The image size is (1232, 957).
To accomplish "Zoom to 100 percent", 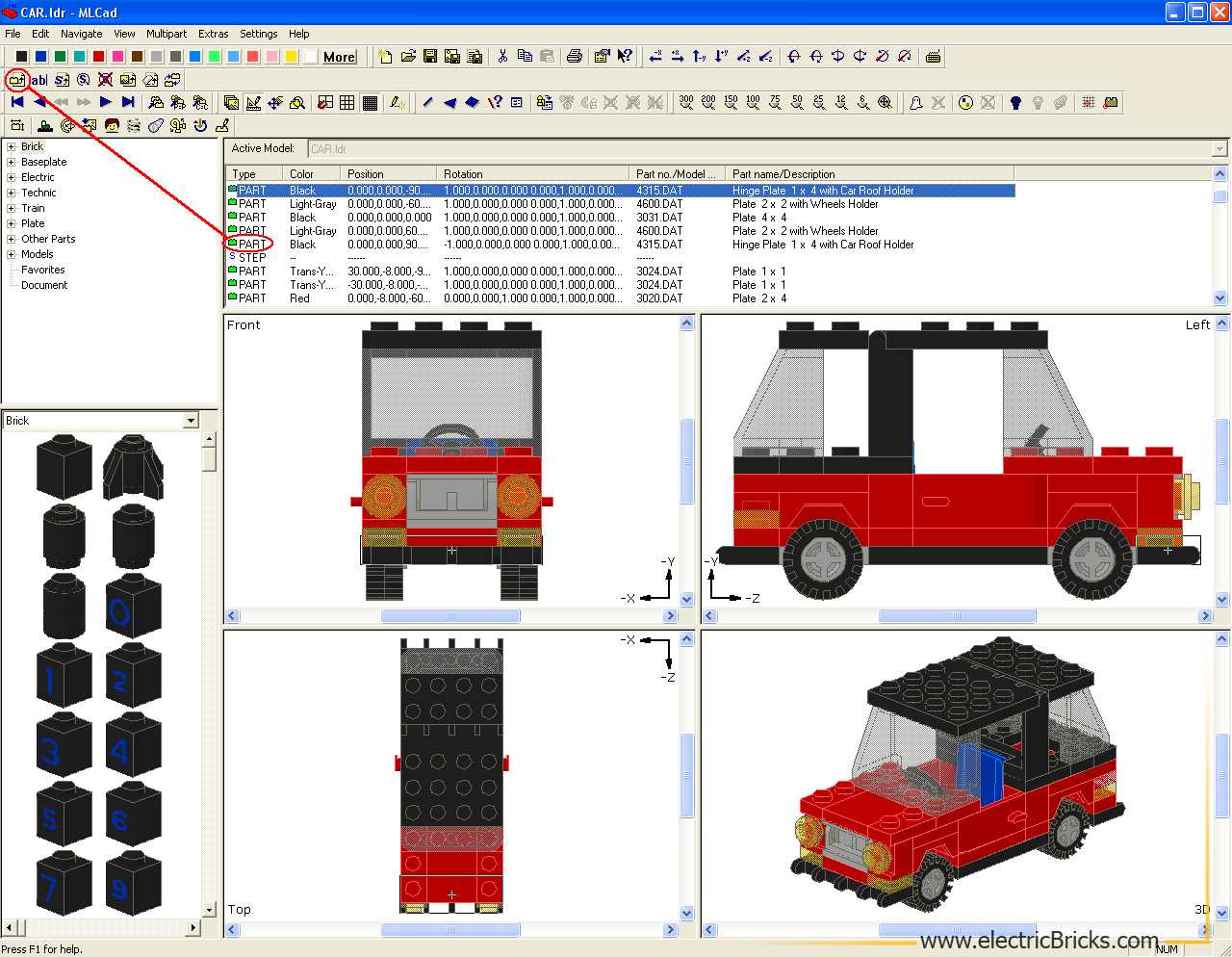I will pos(753,103).
